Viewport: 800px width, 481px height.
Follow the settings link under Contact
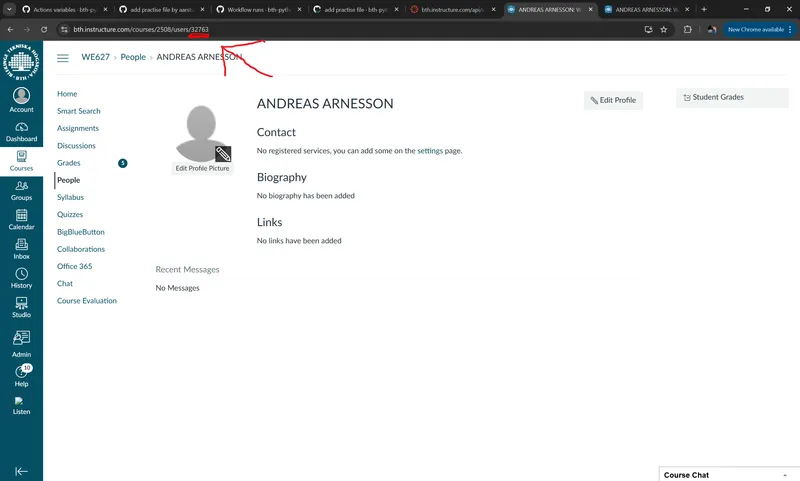pos(430,151)
